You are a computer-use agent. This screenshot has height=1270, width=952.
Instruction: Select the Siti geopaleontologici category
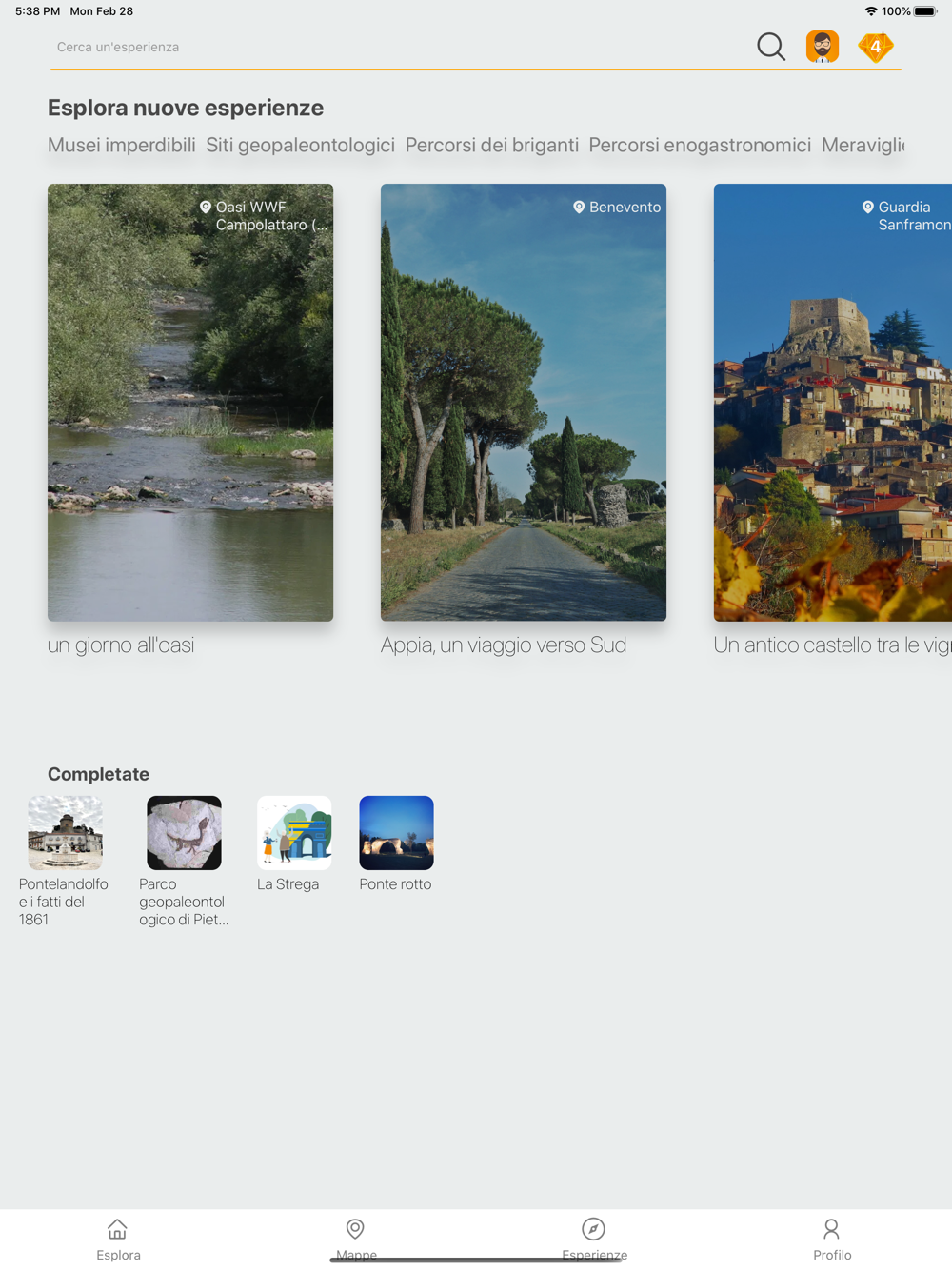point(300,145)
